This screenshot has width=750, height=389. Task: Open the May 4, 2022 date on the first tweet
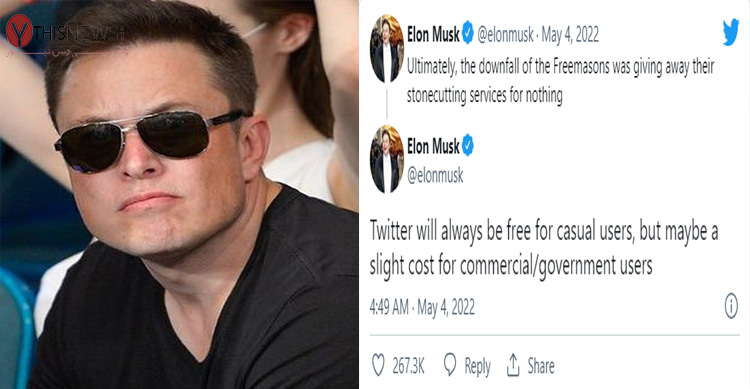pos(570,35)
